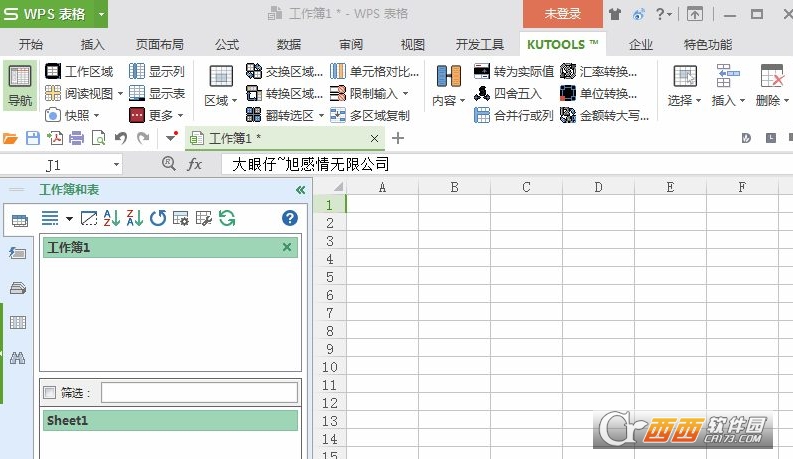The width and height of the screenshot is (793, 459).
Task: Switch to the 开发工具 ribbon tab
Action: coord(479,44)
